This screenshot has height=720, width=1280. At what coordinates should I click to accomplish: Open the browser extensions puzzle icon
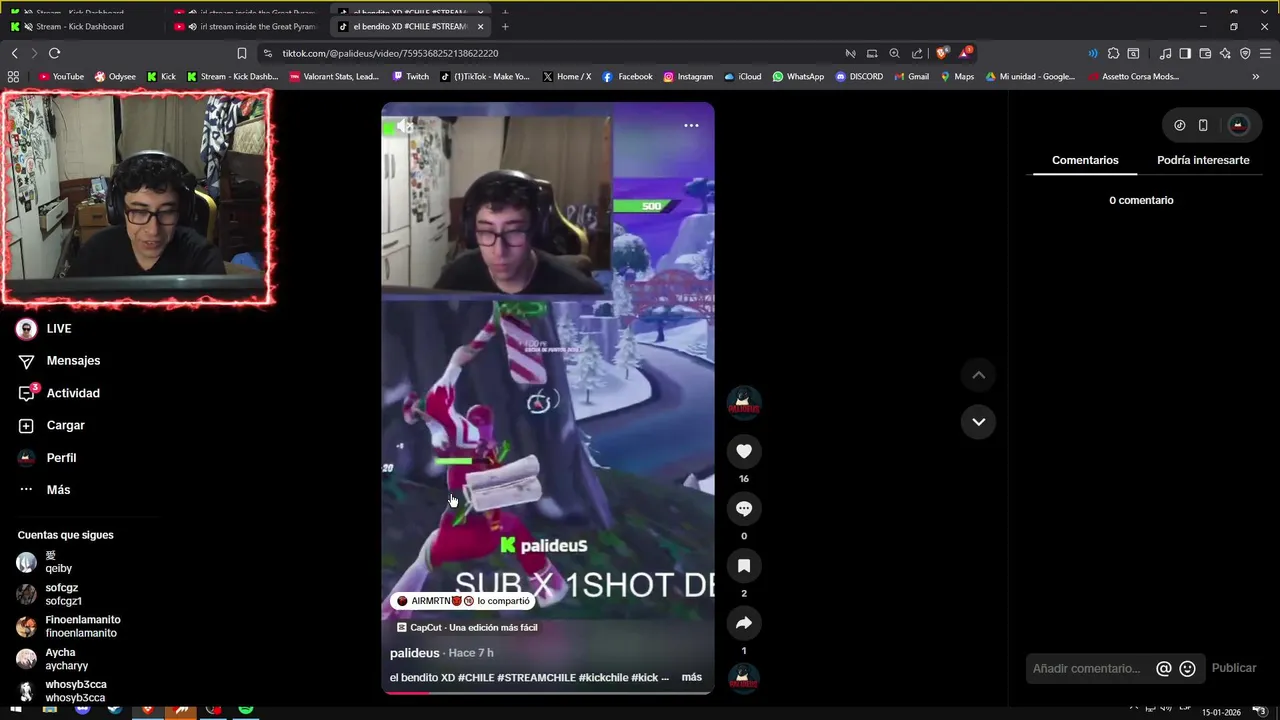[x=1113, y=53]
